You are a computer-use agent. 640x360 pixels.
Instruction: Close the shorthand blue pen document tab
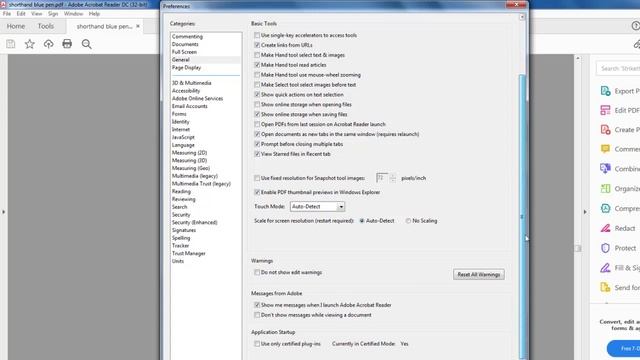coord(138,26)
